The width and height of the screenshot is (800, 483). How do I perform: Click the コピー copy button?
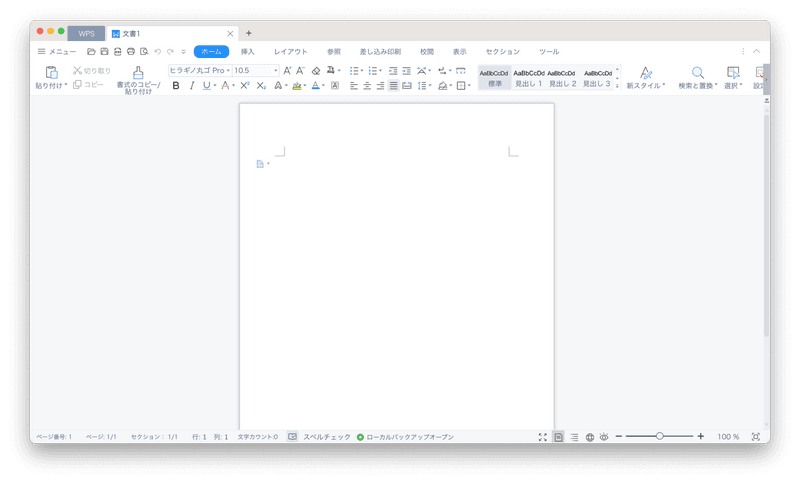pyautogui.click(x=88, y=84)
